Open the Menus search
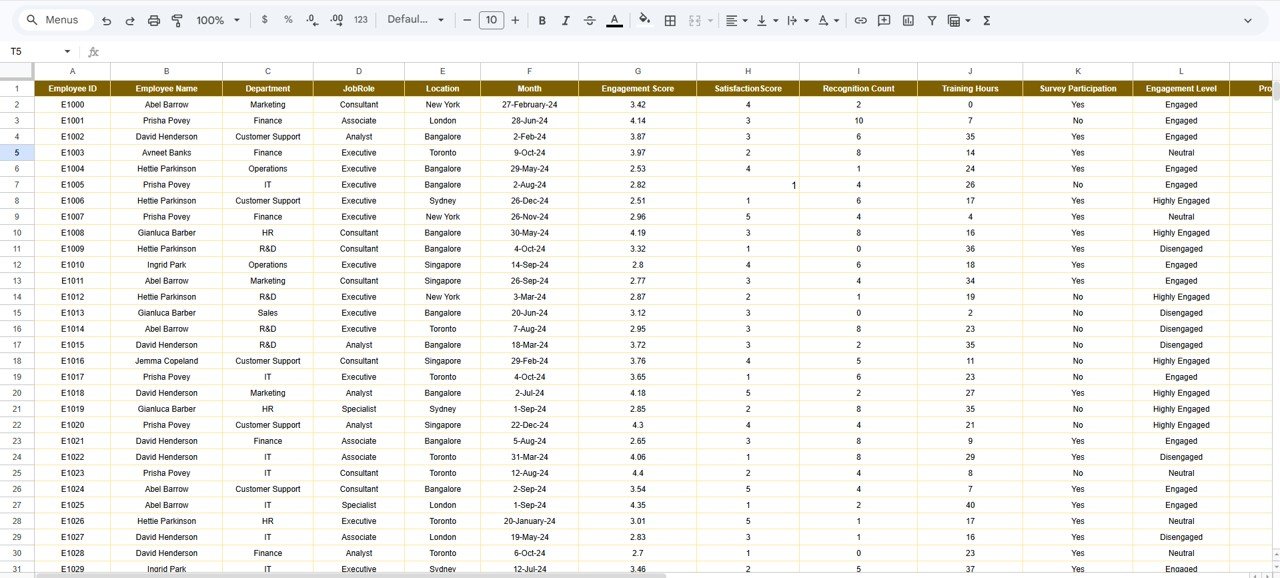 53,19
